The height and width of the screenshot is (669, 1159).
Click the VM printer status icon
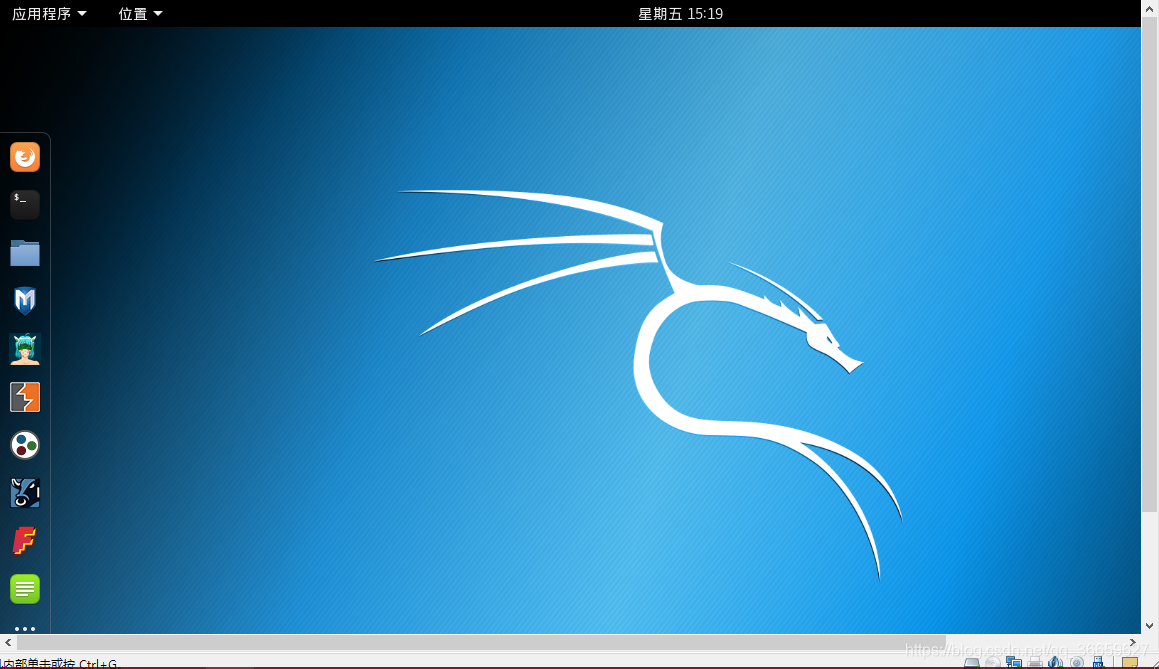[x=1035, y=662]
